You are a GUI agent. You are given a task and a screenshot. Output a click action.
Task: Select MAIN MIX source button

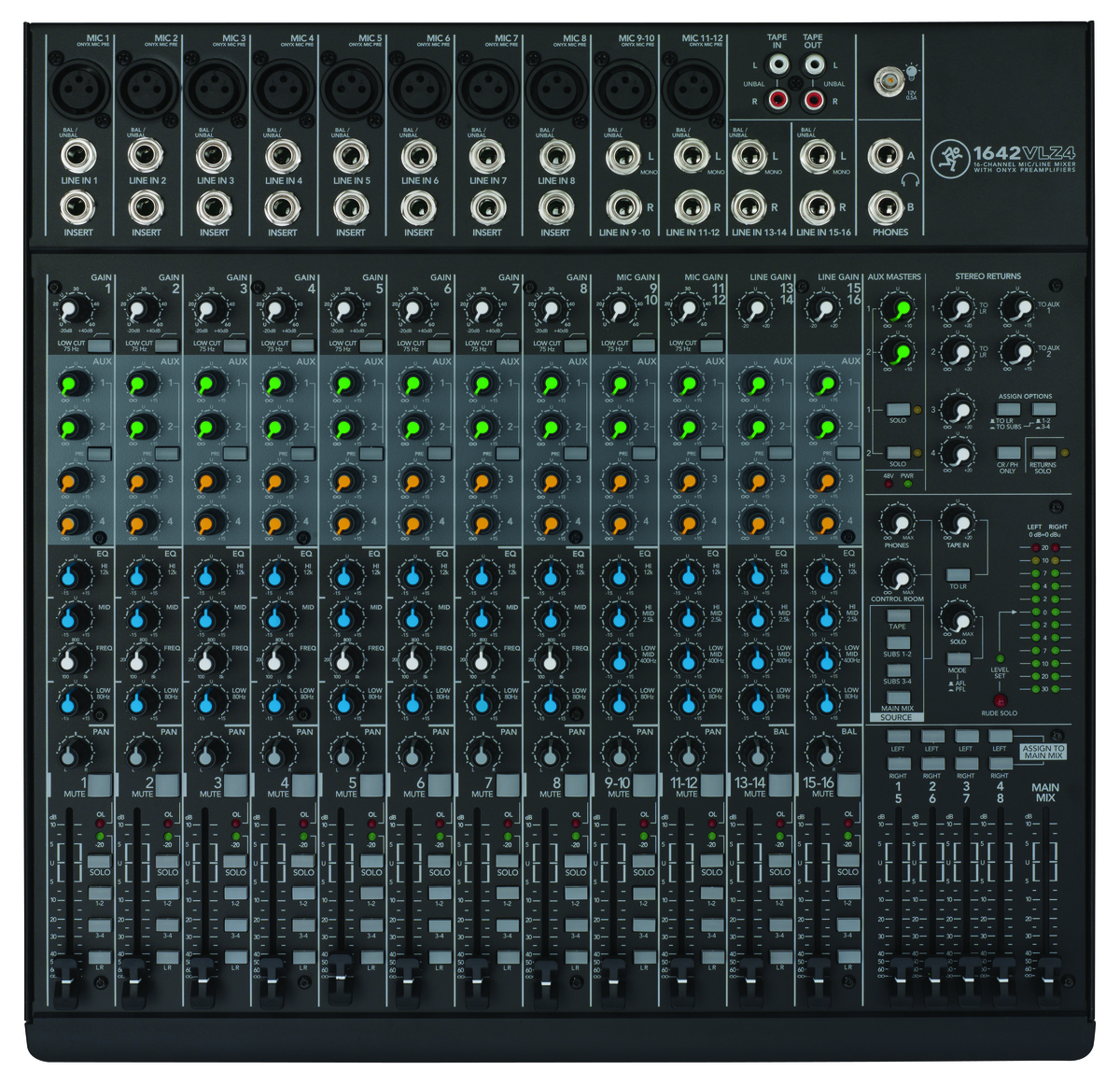click(896, 697)
